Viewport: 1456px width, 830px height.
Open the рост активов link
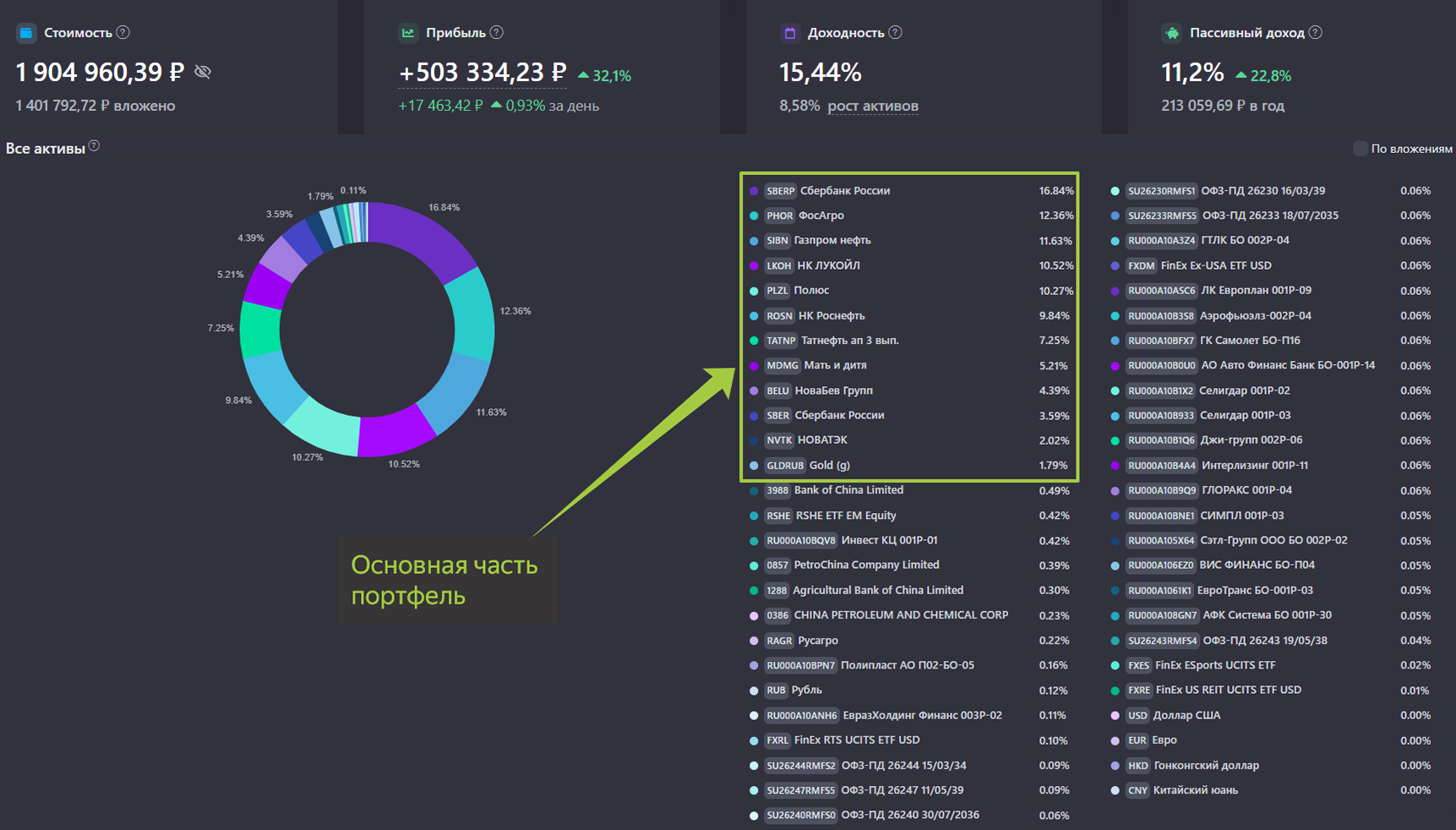(x=873, y=106)
